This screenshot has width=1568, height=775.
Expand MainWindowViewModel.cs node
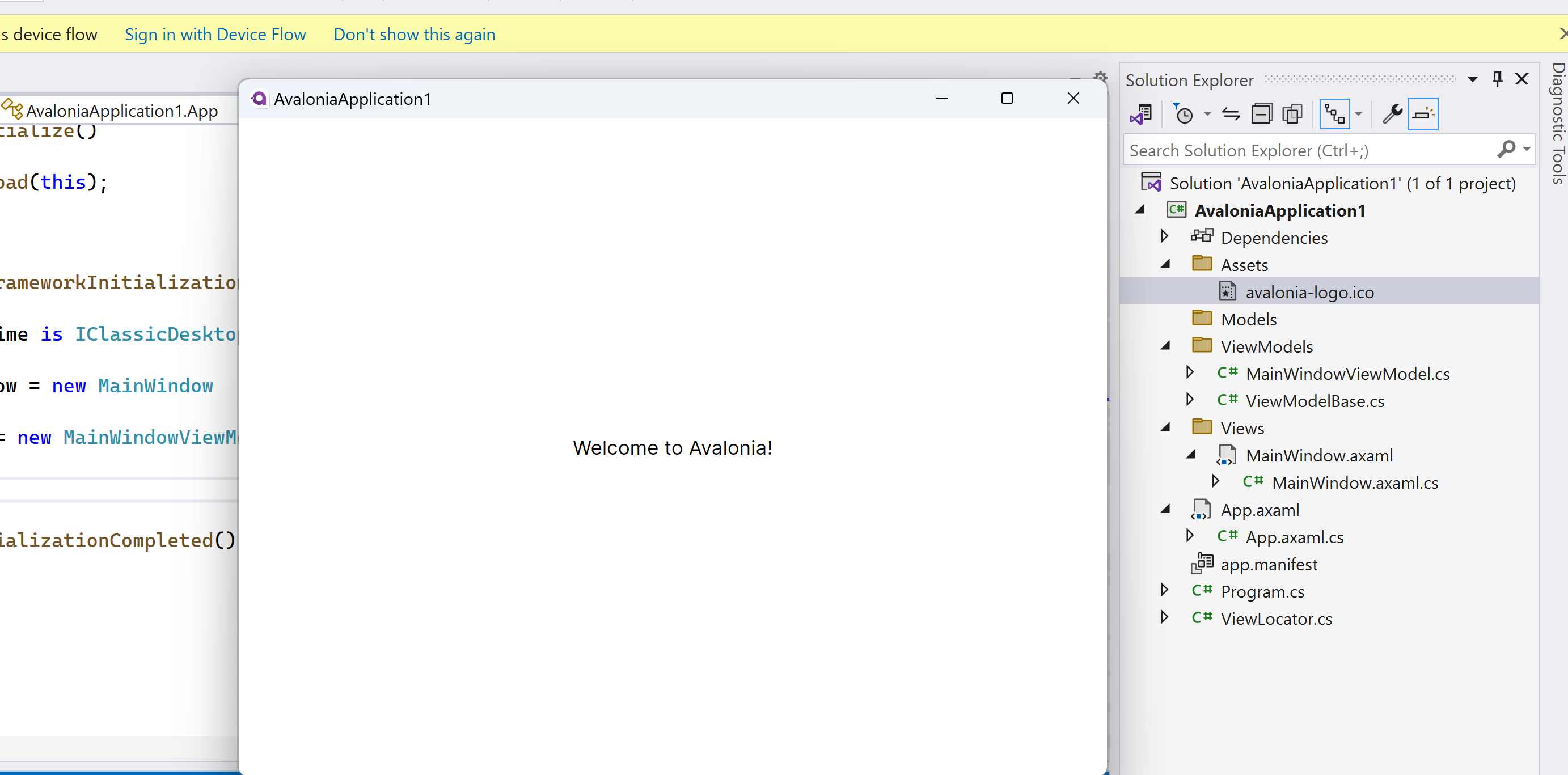1190,372
